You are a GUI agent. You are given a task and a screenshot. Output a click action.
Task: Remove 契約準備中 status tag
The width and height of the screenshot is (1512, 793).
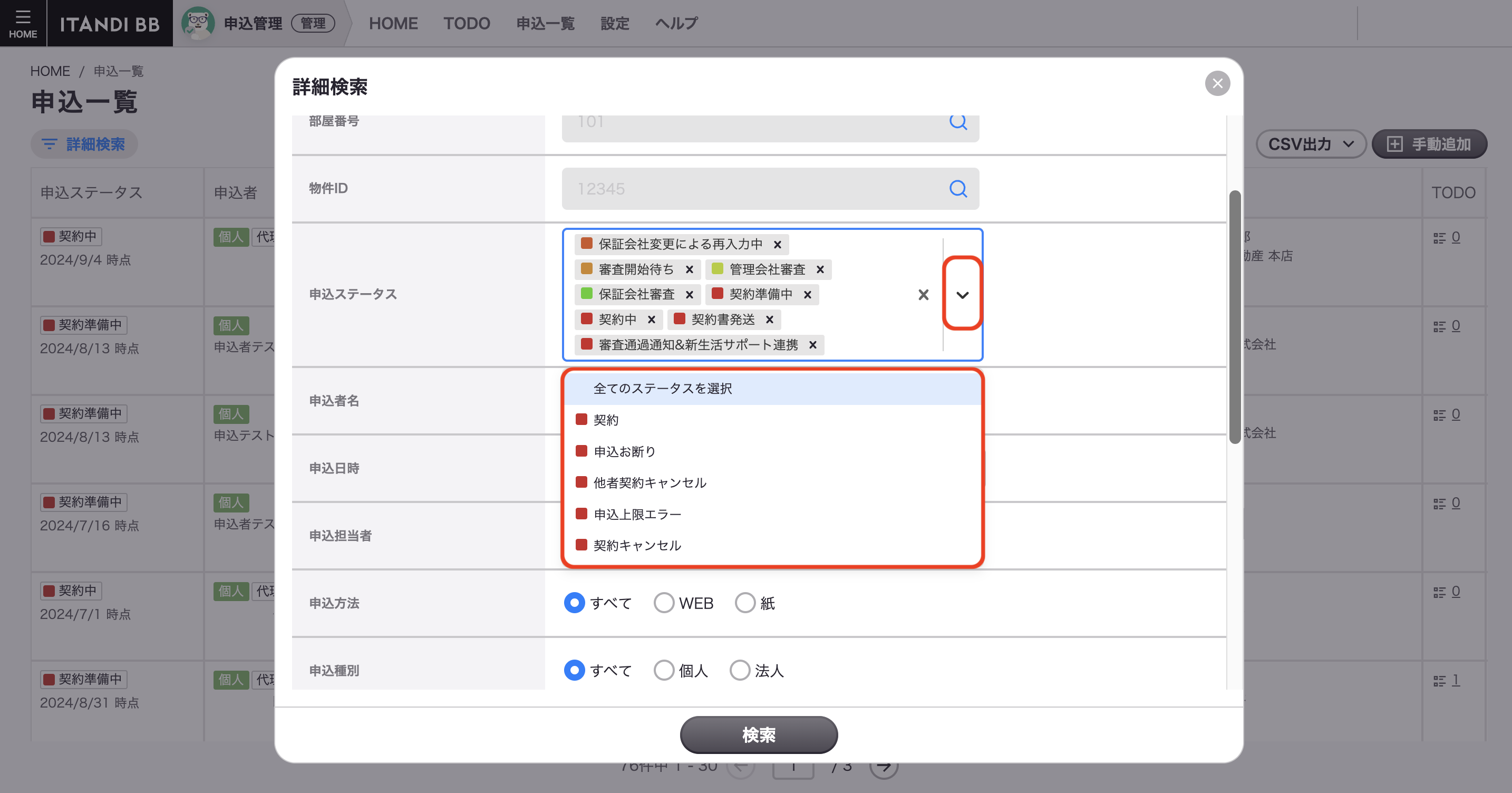pyautogui.click(x=807, y=295)
